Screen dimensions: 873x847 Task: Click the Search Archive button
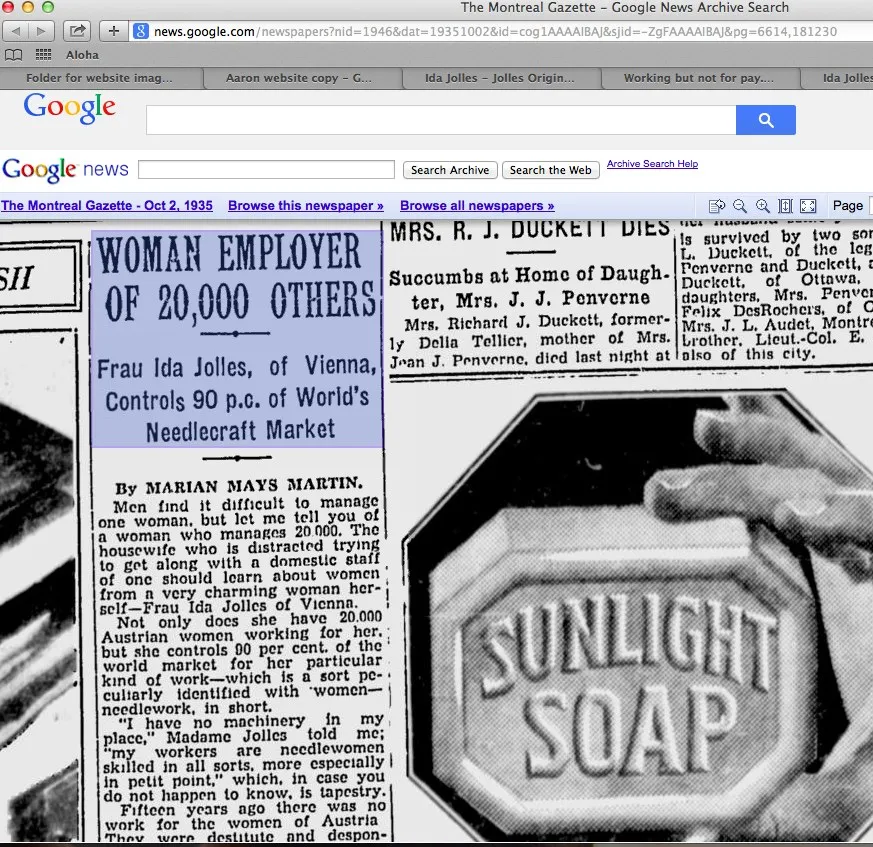(x=450, y=170)
